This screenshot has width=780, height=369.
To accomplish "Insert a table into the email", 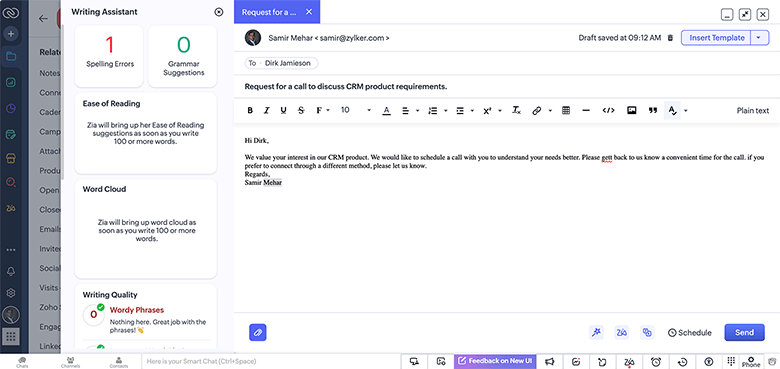I will click(566, 110).
